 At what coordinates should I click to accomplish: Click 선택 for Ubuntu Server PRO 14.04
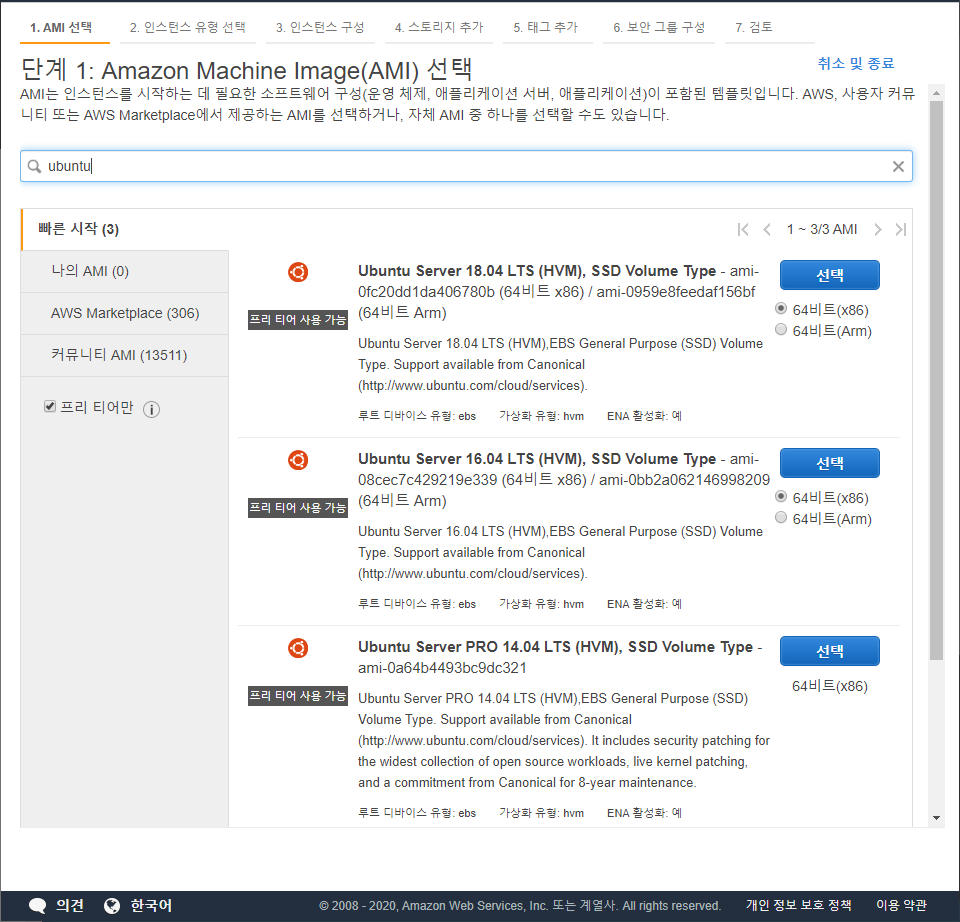830,651
